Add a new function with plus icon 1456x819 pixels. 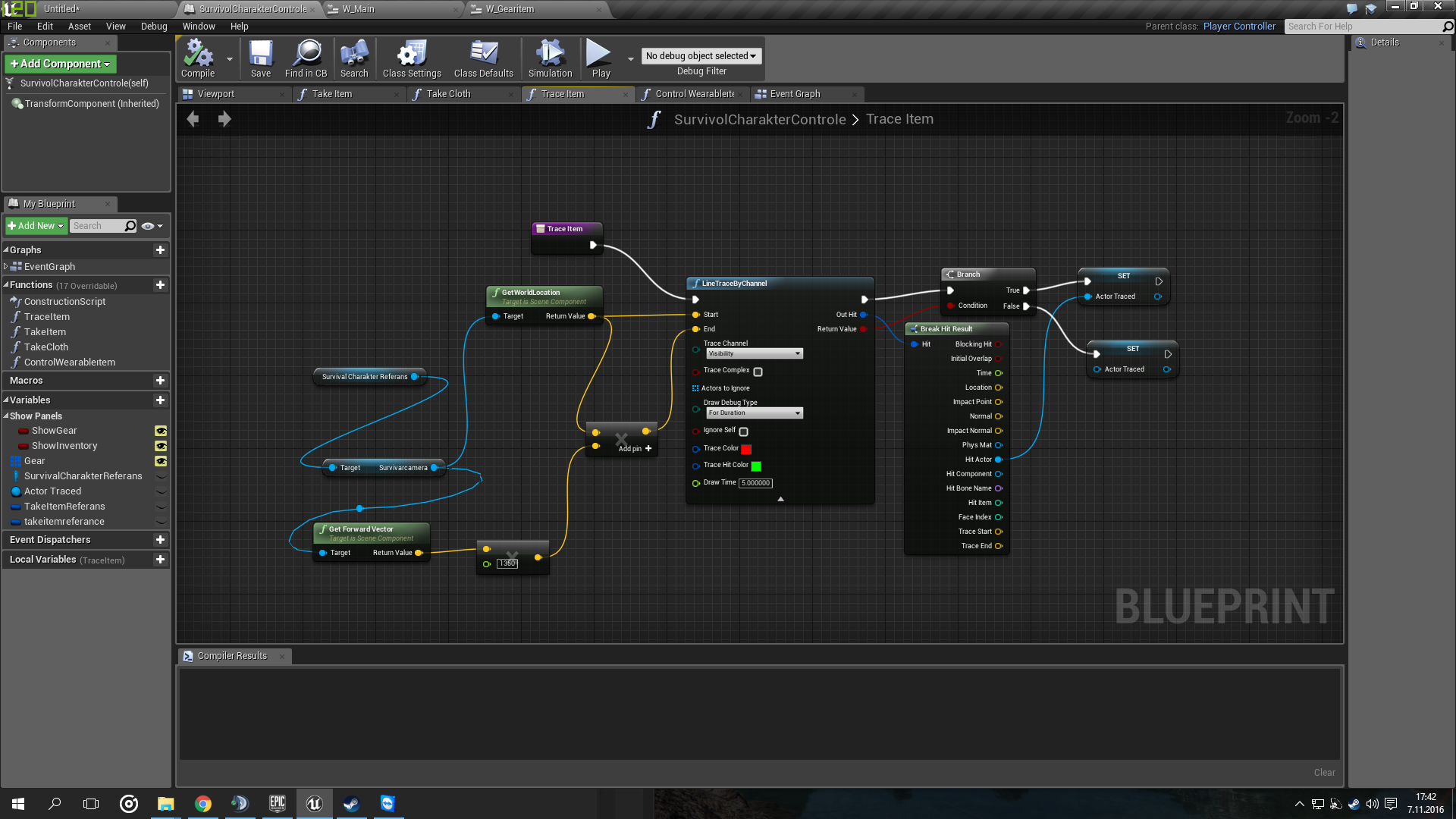[x=160, y=285]
